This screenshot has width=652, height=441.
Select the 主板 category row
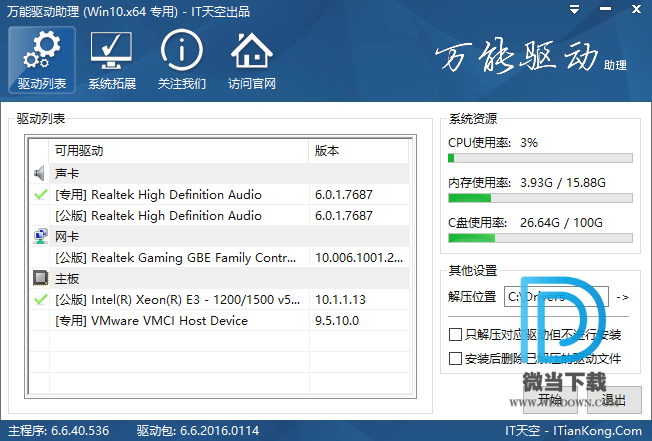pyautogui.click(x=219, y=278)
